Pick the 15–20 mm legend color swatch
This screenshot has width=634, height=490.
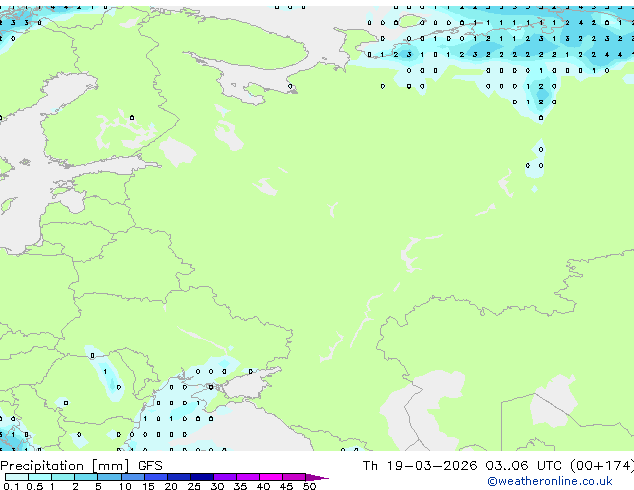156,477
